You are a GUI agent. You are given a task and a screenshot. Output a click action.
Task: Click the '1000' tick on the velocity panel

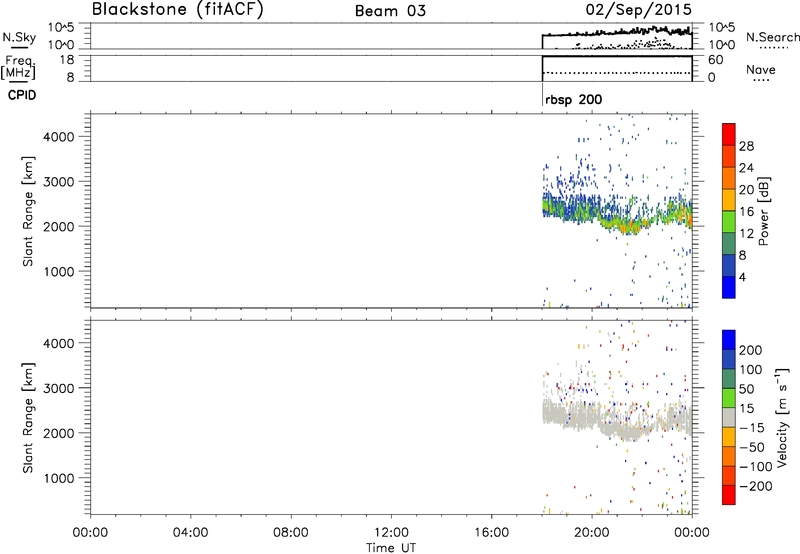tap(58, 478)
